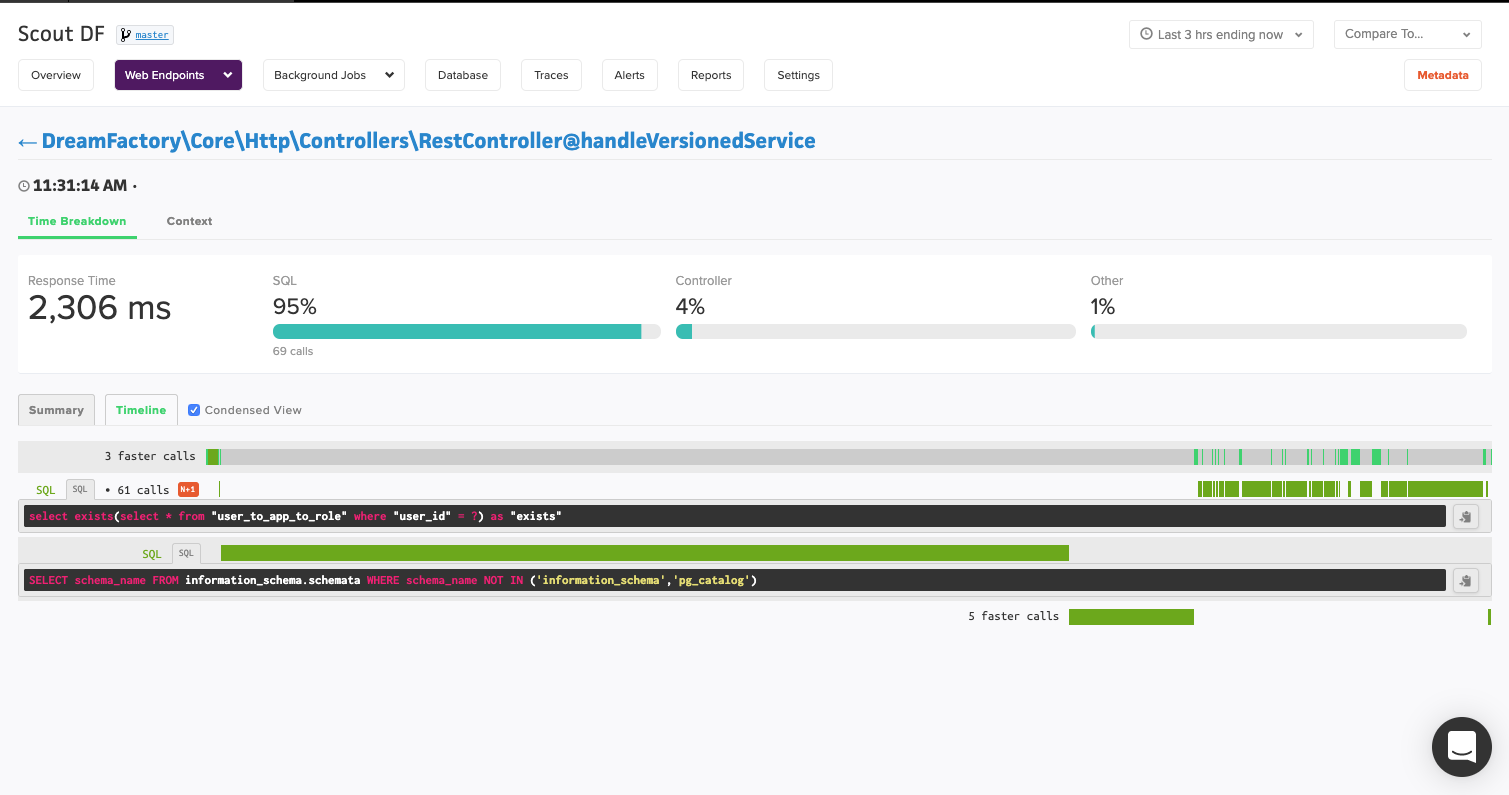Click the git branch icon beside master

click(126, 35)
